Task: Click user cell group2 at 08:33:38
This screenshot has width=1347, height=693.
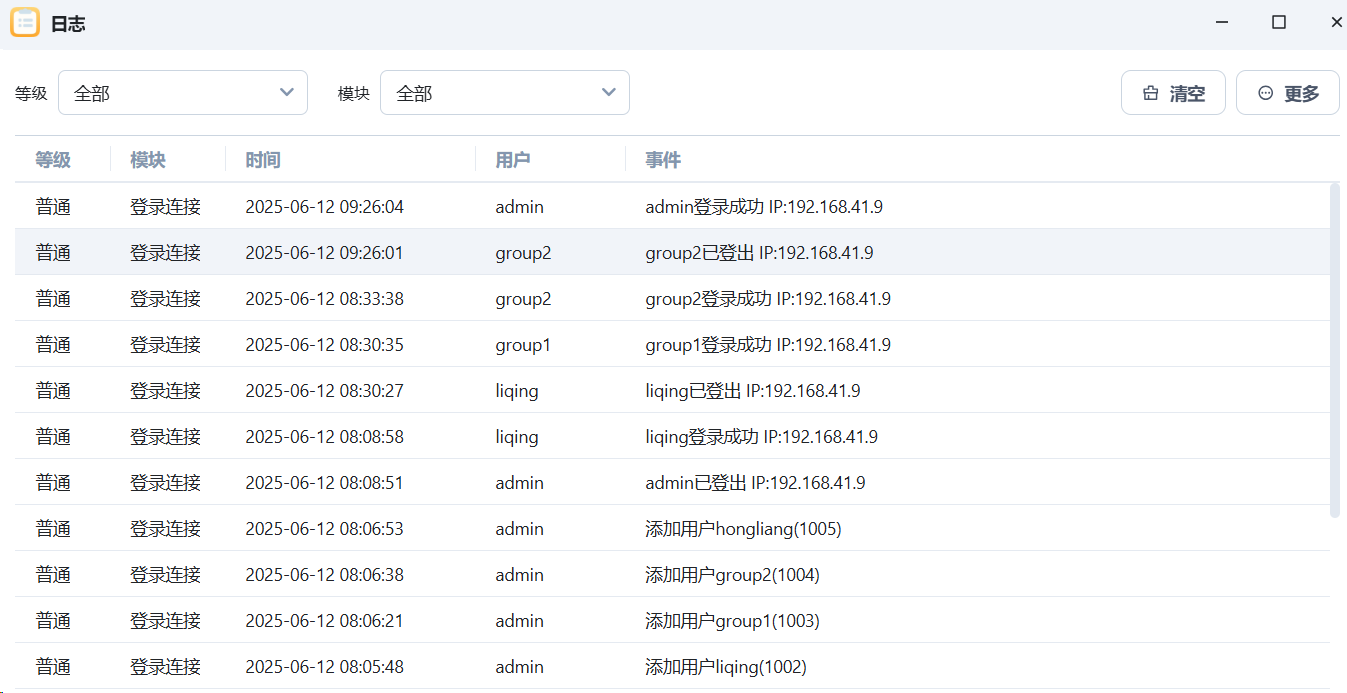Action: [523, 300]
